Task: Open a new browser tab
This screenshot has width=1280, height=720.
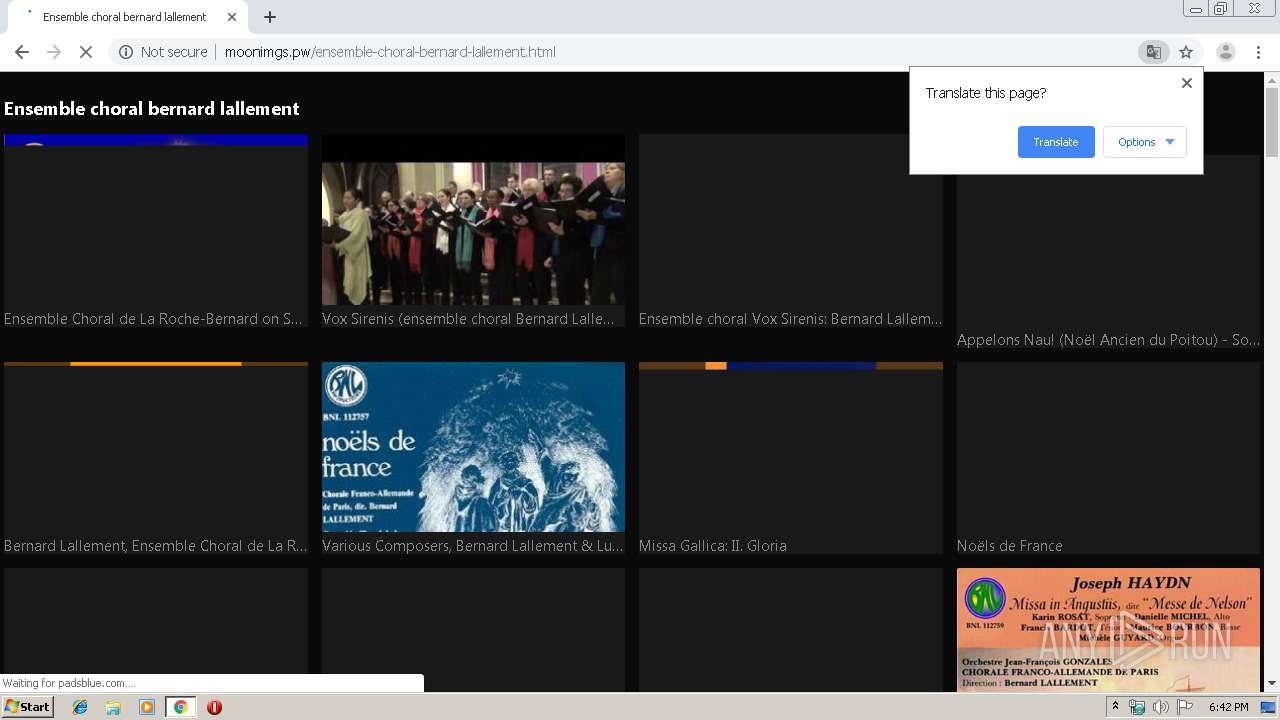Action: coord(270,17)
